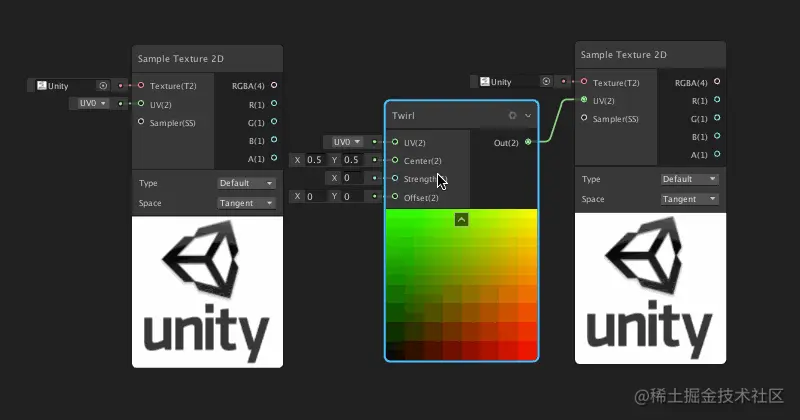Open Type dropdown on right Sample Texture 2D
800x420 pixels.
point(689,179)
